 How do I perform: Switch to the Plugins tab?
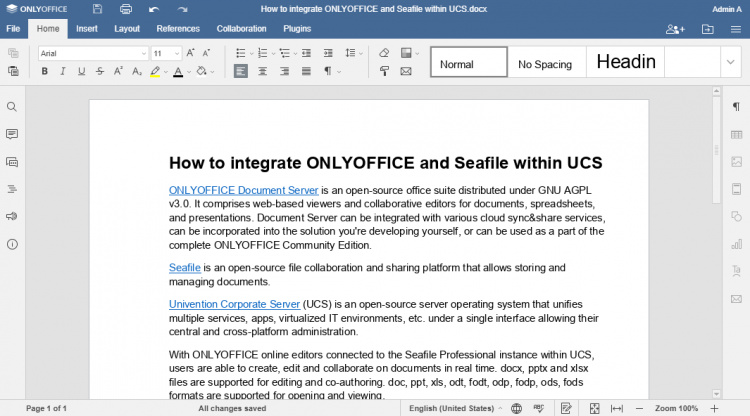(x=297, y=29)
